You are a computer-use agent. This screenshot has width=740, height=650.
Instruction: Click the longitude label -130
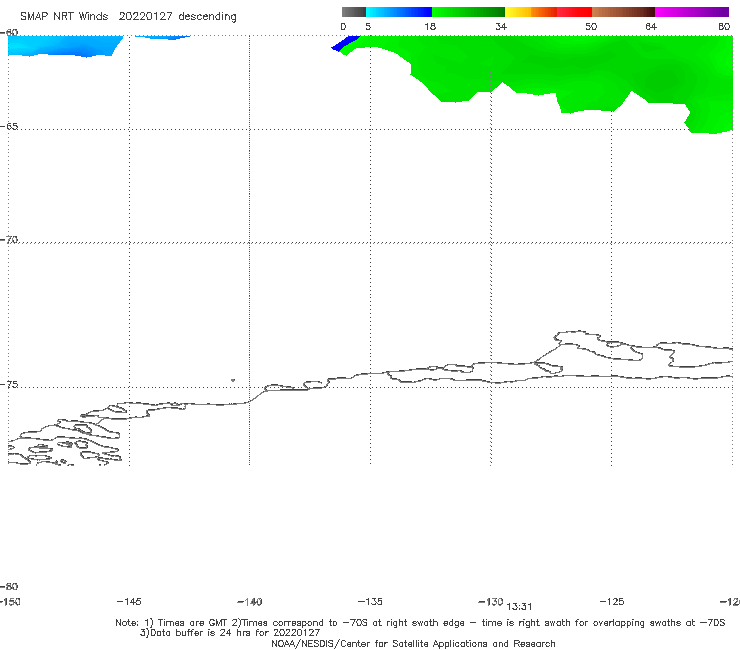(x=491, y=602)
